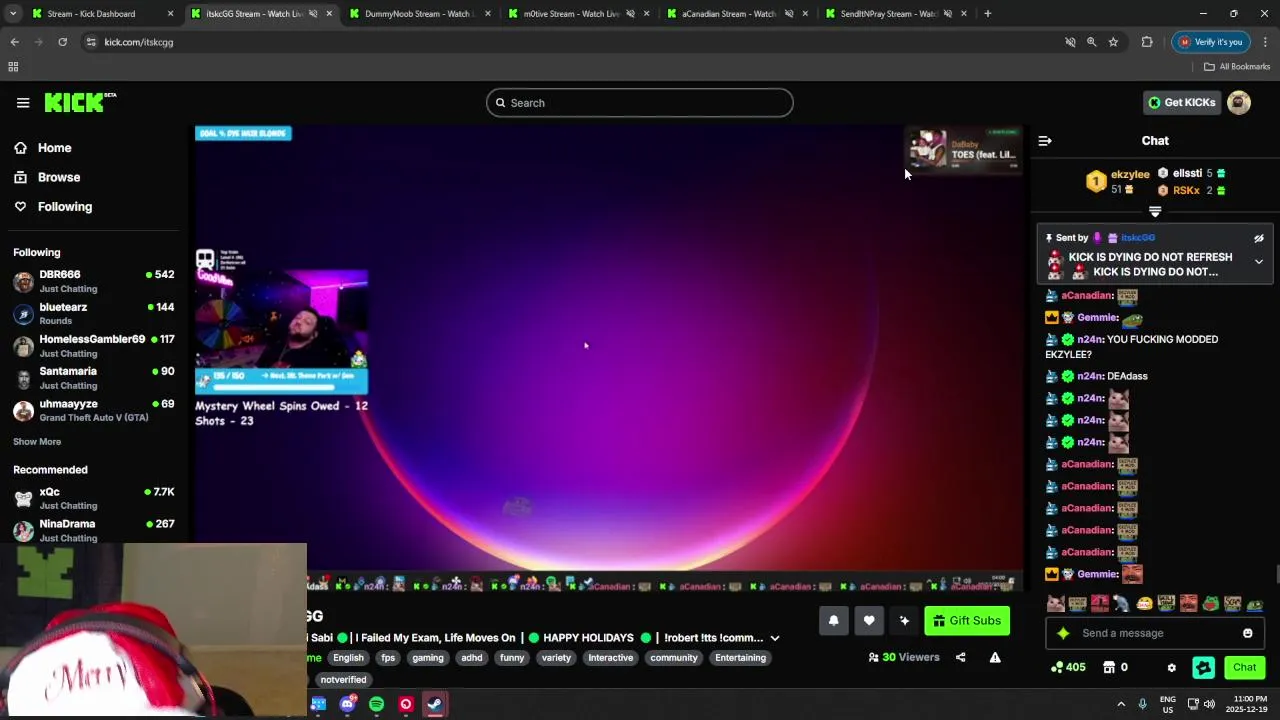
Task: Click the KICK logo
Action: coord(80,102)
